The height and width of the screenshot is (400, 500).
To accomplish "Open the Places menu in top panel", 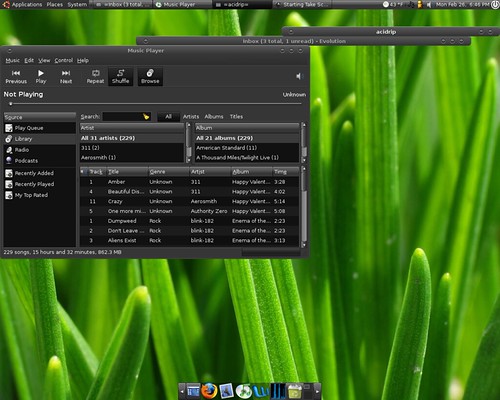I will pyautogui.click(x=55, y=4).
